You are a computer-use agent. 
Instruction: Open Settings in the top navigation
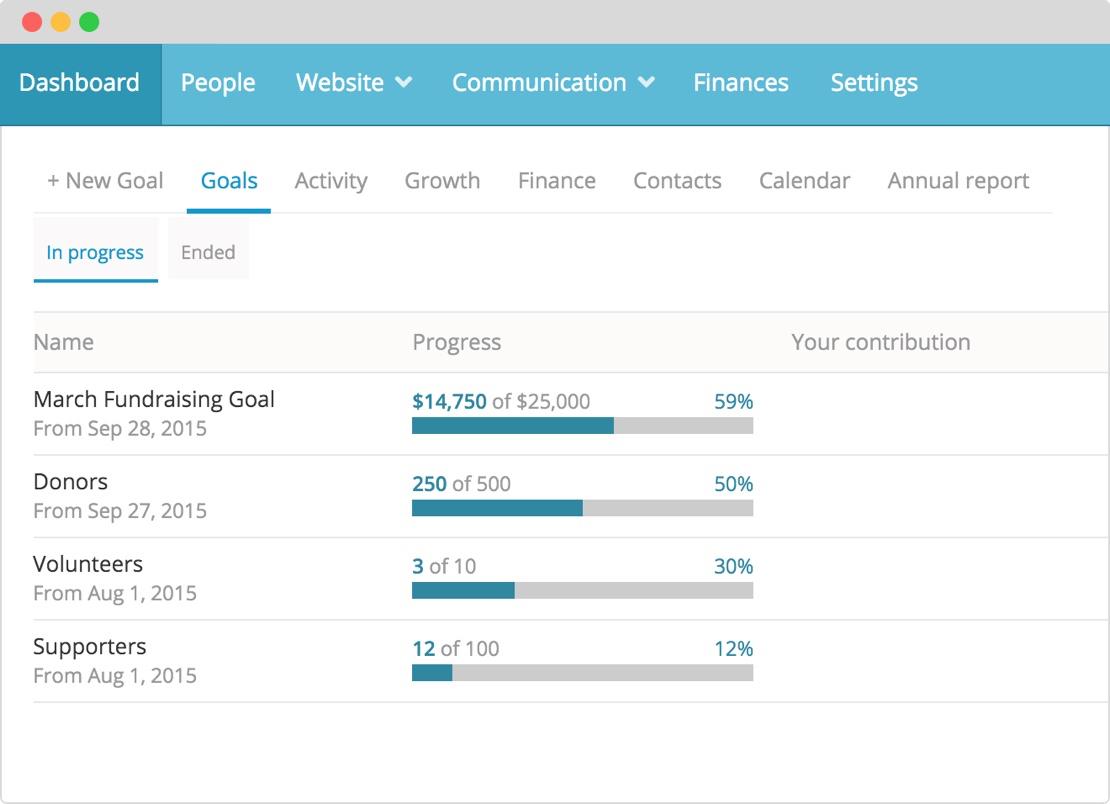point(873,83)
